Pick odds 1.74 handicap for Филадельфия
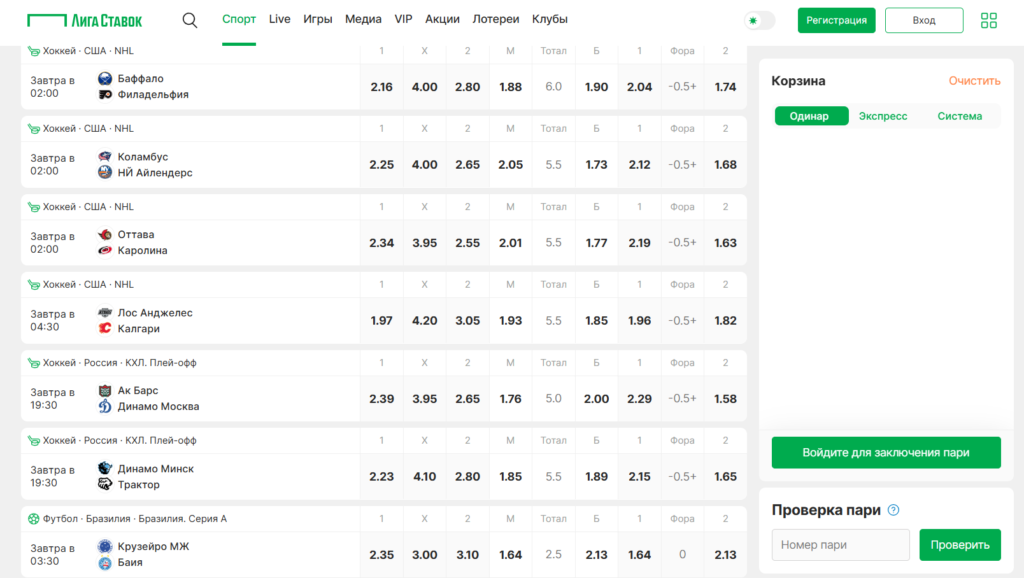1024x578 pixels. pos(726,87)
